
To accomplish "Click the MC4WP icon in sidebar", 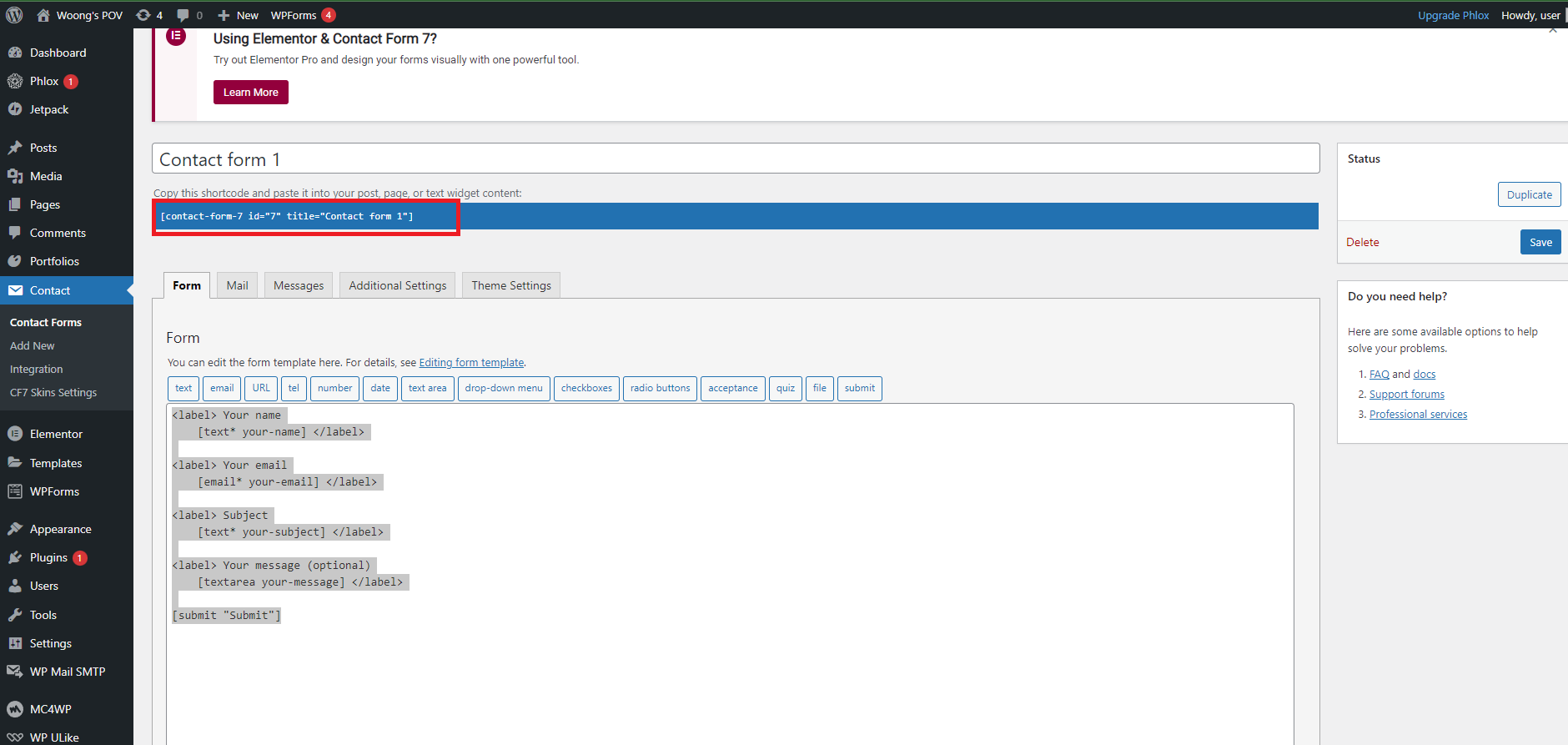I will (15, 709).
